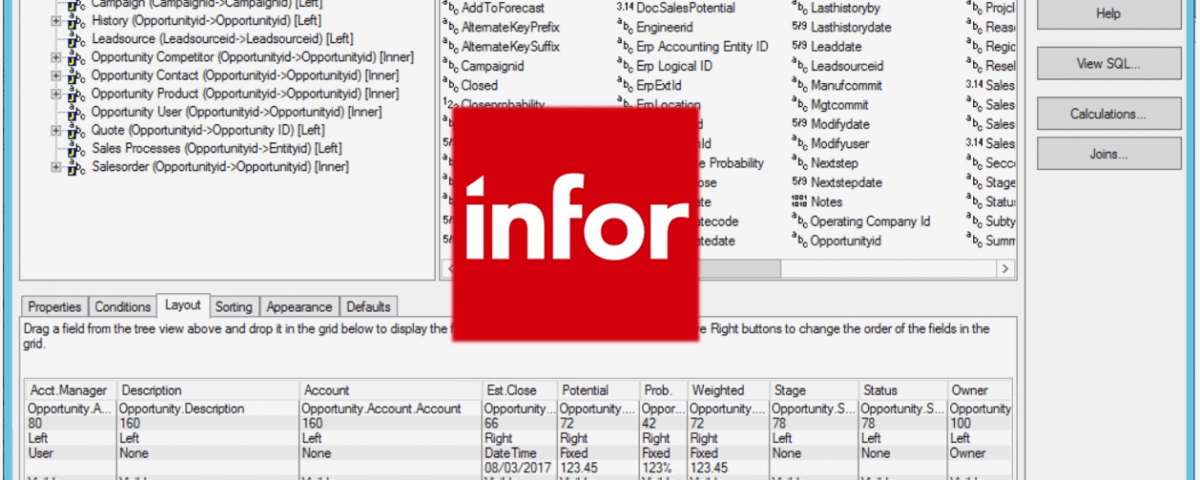Click the table icon beside Opportunity User
This screenshot has height=480, width=1200.
pyautogui.click(x=77, y=112)
